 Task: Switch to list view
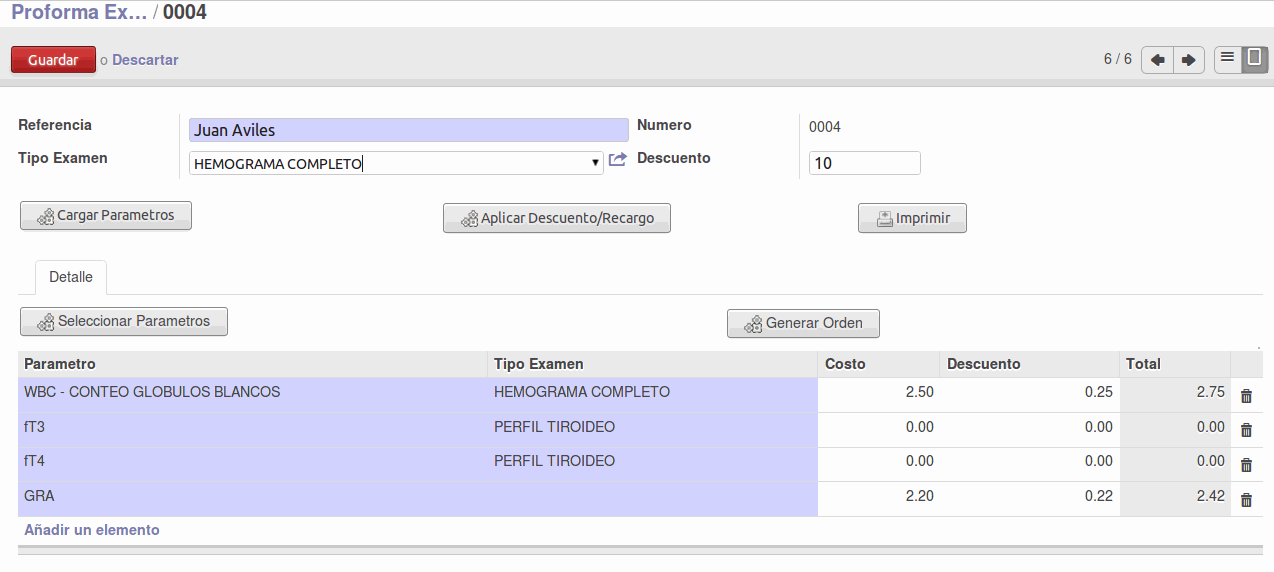[x=1228, y=59]
